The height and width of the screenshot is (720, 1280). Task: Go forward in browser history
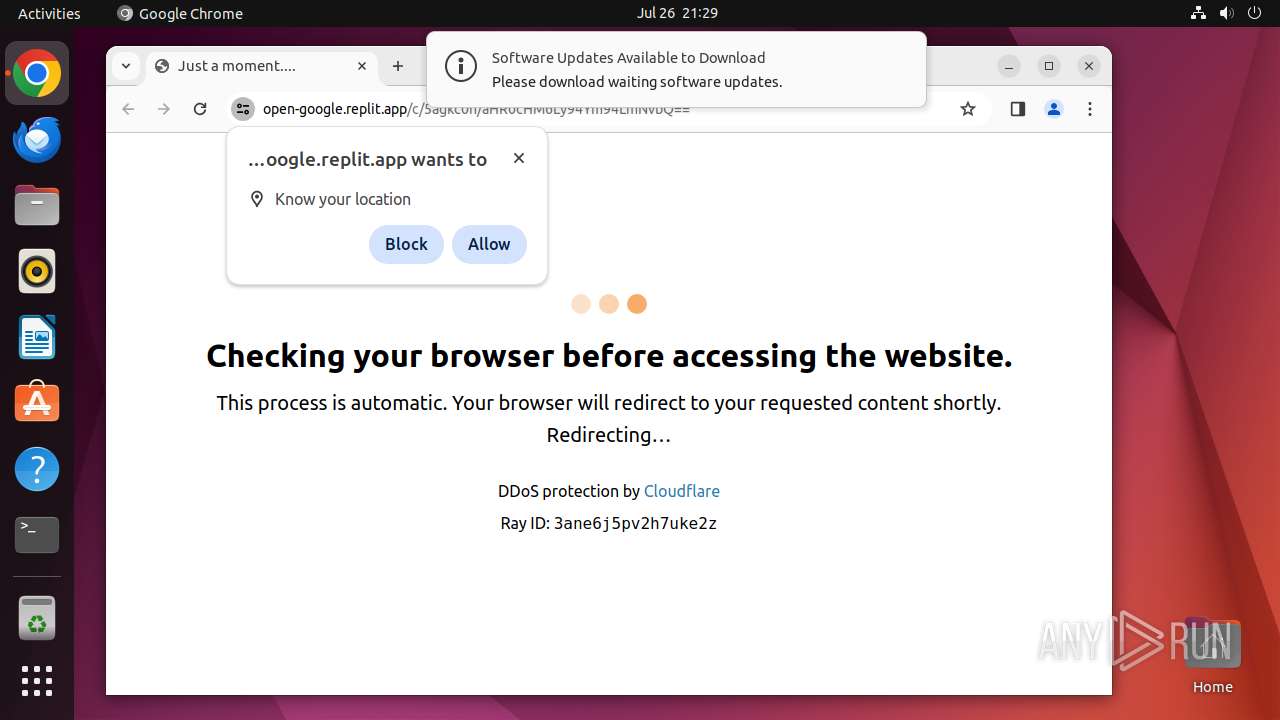[164, 109]
